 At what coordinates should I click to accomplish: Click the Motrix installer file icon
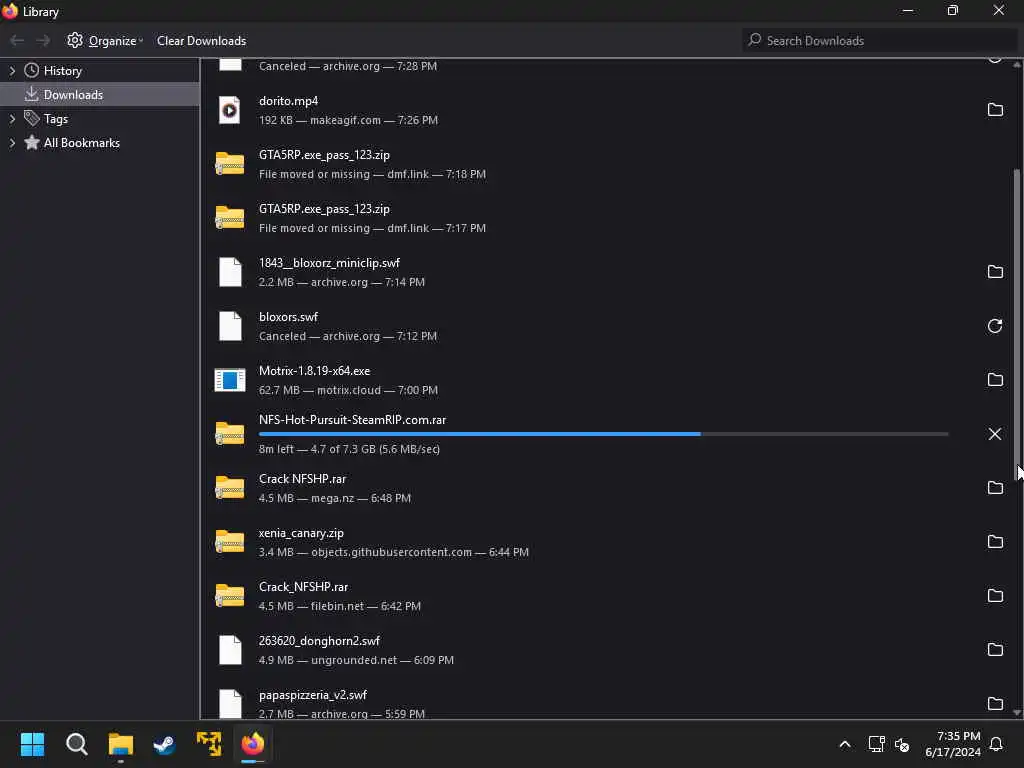pos(230,380)
